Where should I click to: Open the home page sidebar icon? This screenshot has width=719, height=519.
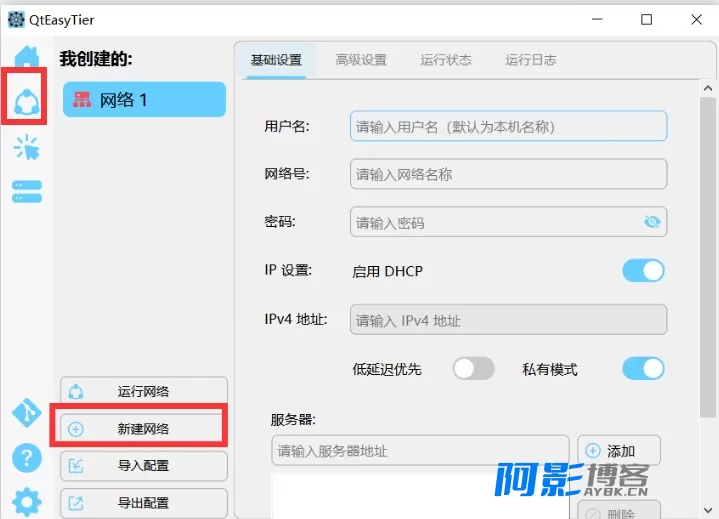tap(27, 55)
